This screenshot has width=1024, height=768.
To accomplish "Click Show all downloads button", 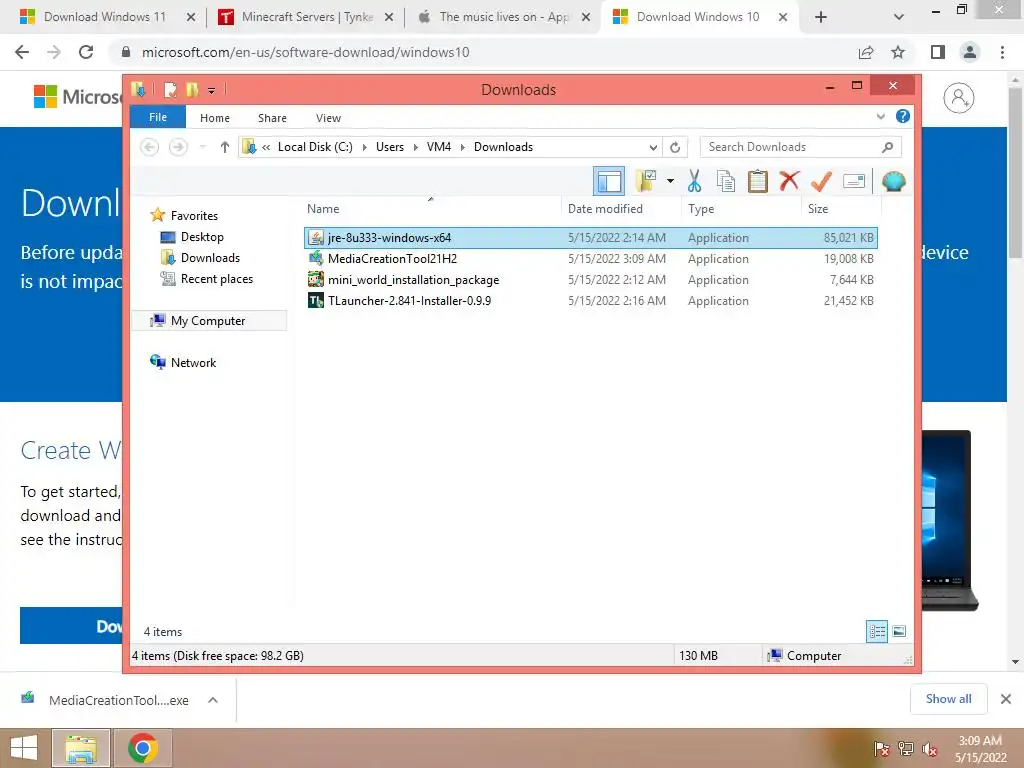I will click(948, 699).
